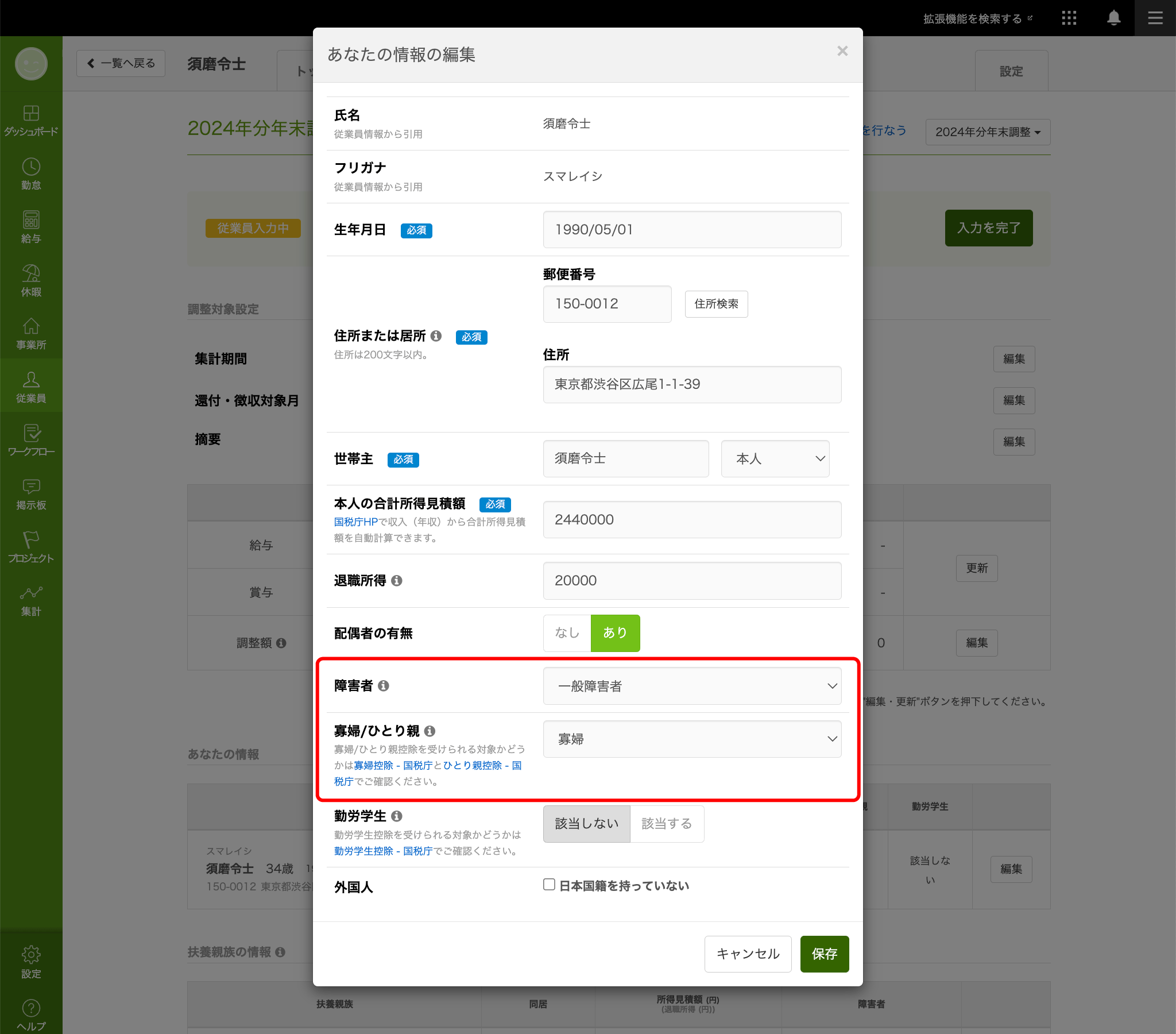Image resolution: width=1176 pixels, height=1034 pixels.
Task: Click 編集 button in 摘要 row
Action: pyautogui.click(x=1013, y=442)
